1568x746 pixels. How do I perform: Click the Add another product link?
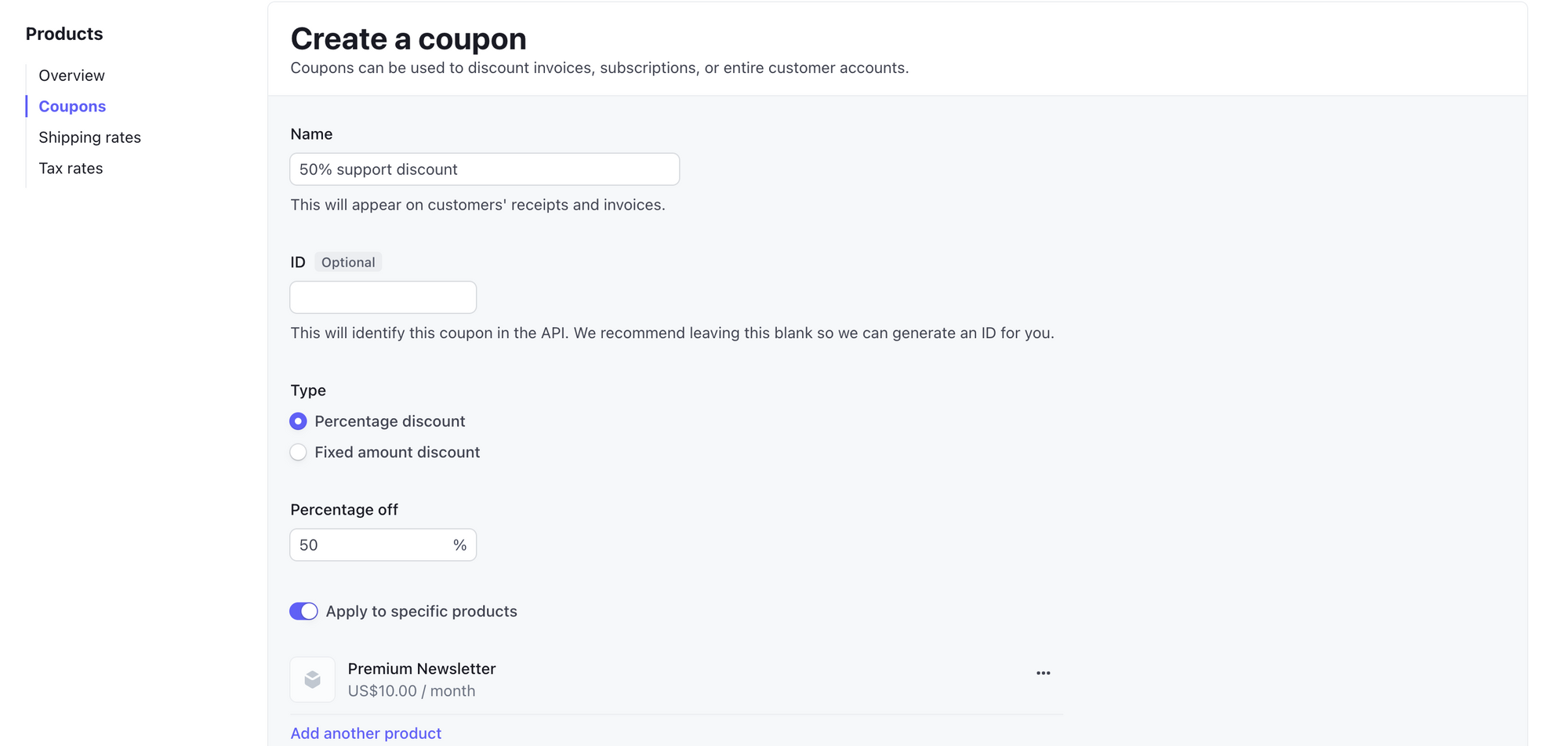pyautogui.click(x=365, y=733)
